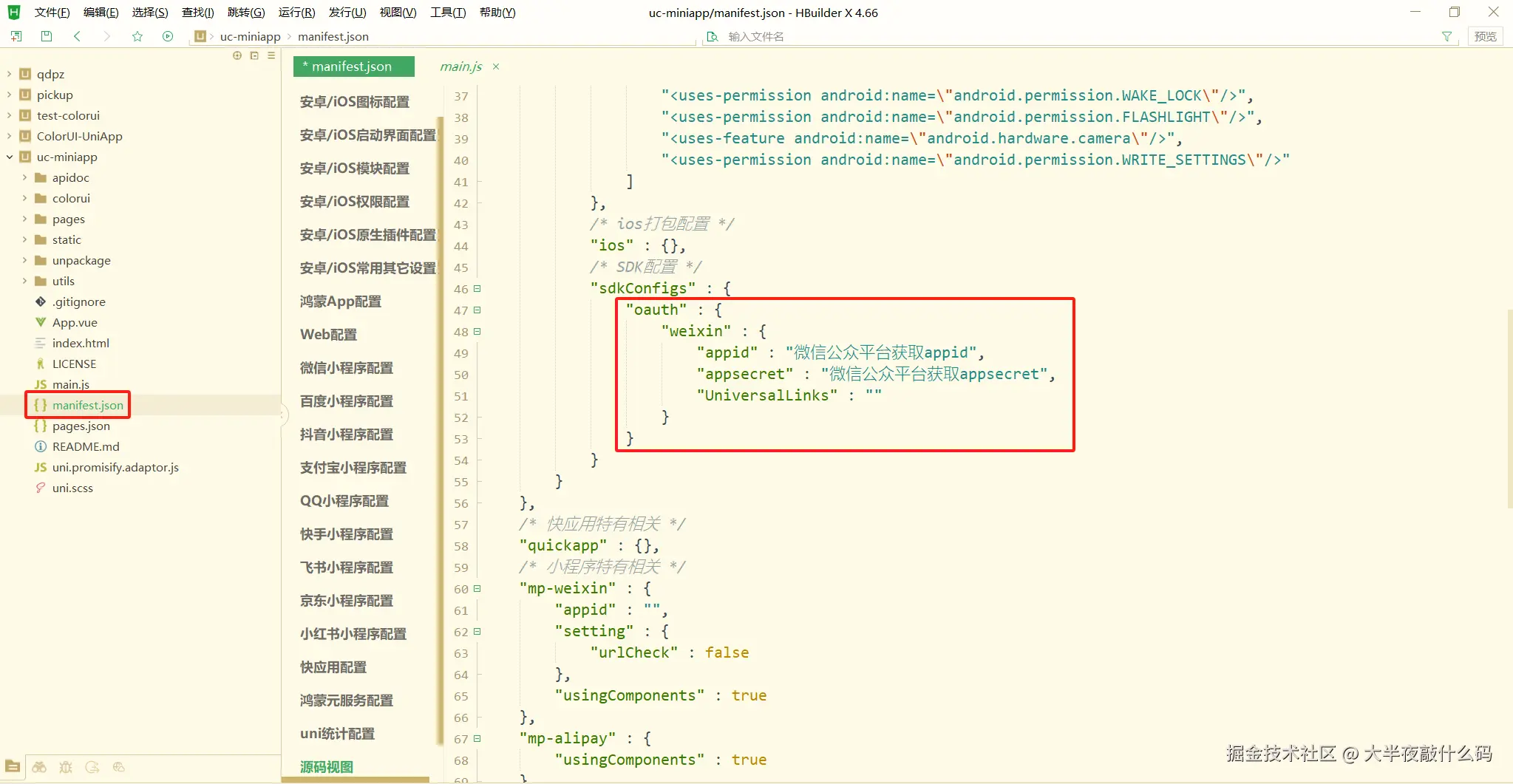Open App.vue in the project tree

click(x=75, y=322)
